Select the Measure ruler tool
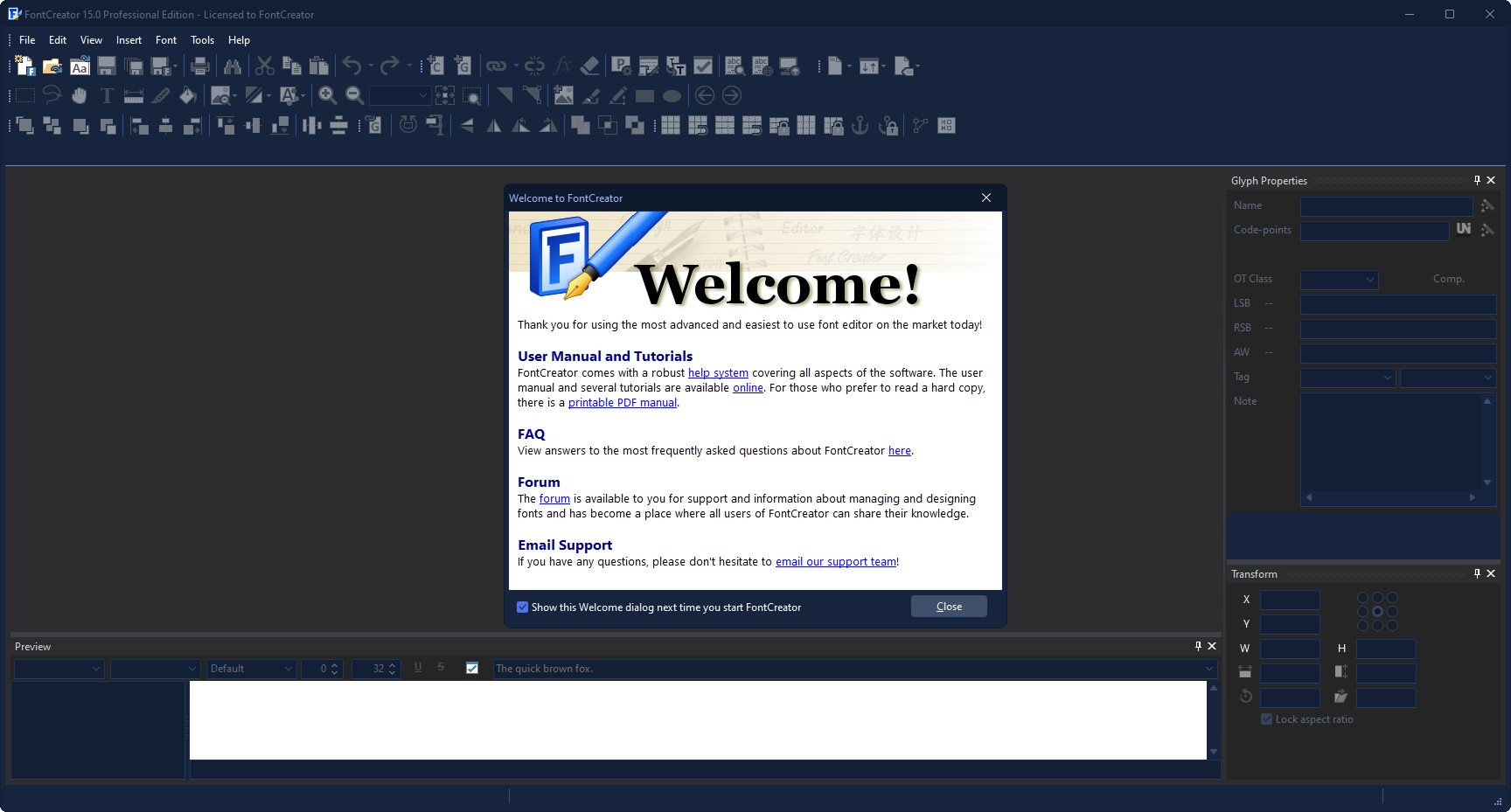Screen dimensions: 1511x812 pos(134,95)
